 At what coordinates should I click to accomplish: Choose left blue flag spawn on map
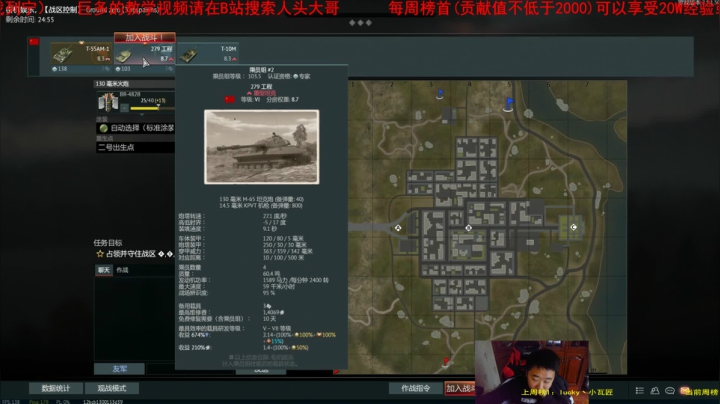click(440, 95)
